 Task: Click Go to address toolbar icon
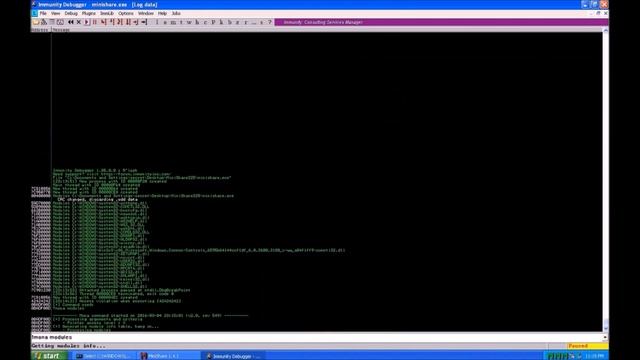click(144, 22)
